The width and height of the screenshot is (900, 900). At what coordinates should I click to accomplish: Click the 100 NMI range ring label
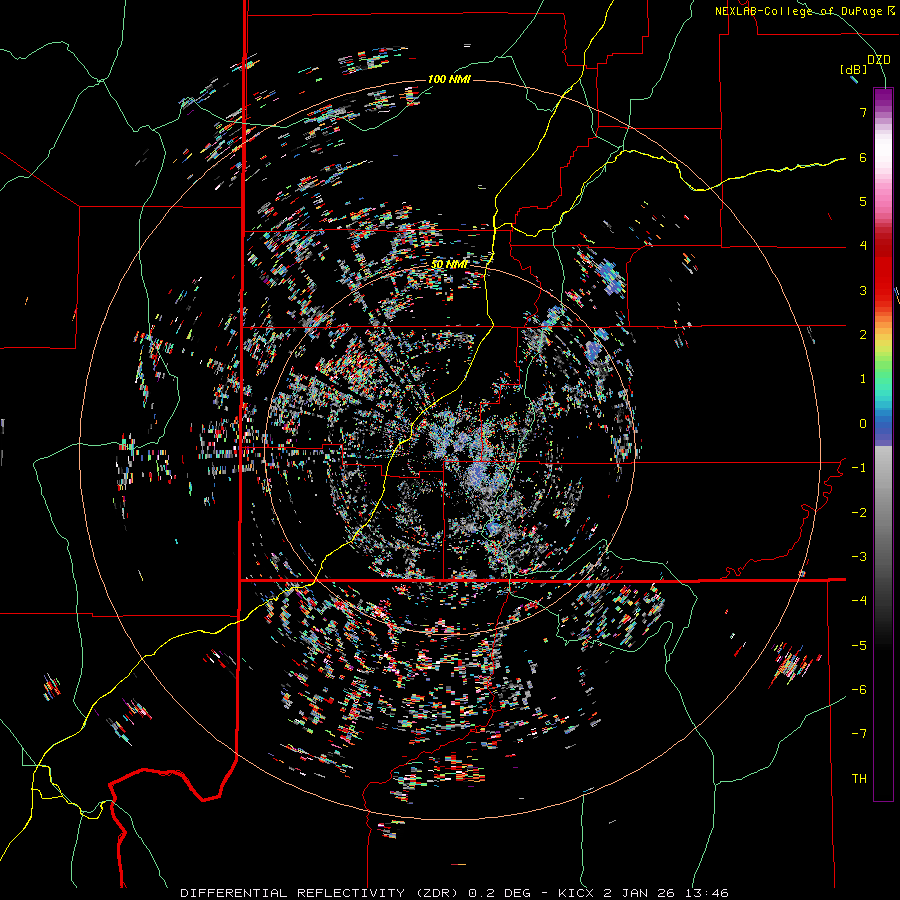[449, 79]
